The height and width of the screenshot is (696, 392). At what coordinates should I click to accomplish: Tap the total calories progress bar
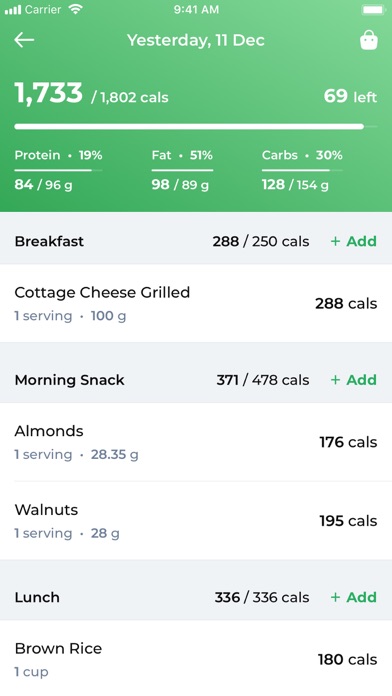pyautogui.click(x=196, y=127)
